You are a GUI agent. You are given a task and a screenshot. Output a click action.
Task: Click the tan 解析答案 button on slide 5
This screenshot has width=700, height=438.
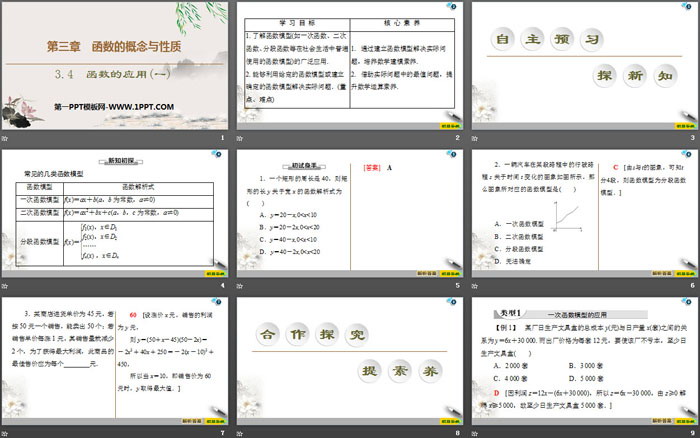pos(427,273)
